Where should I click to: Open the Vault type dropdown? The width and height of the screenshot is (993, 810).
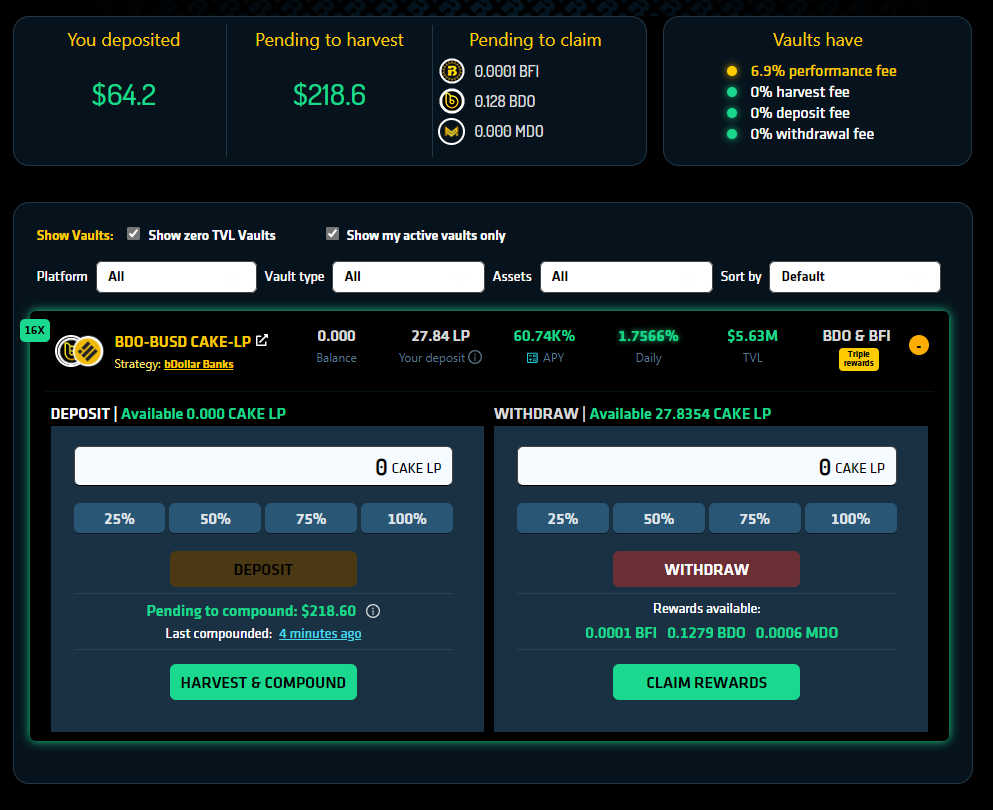tap(408, 277)
